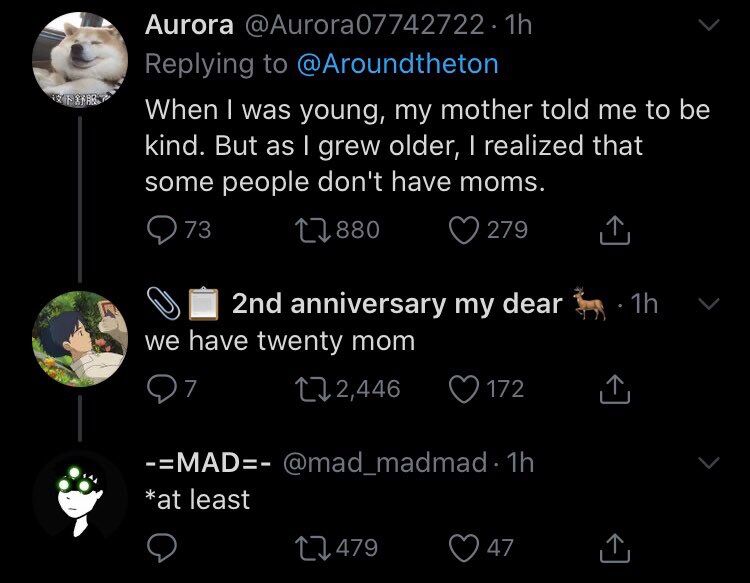Visit @mad_madmad profile from the handle
The image size is (750, 583).
pyautogui.click(x=385, y=462)
